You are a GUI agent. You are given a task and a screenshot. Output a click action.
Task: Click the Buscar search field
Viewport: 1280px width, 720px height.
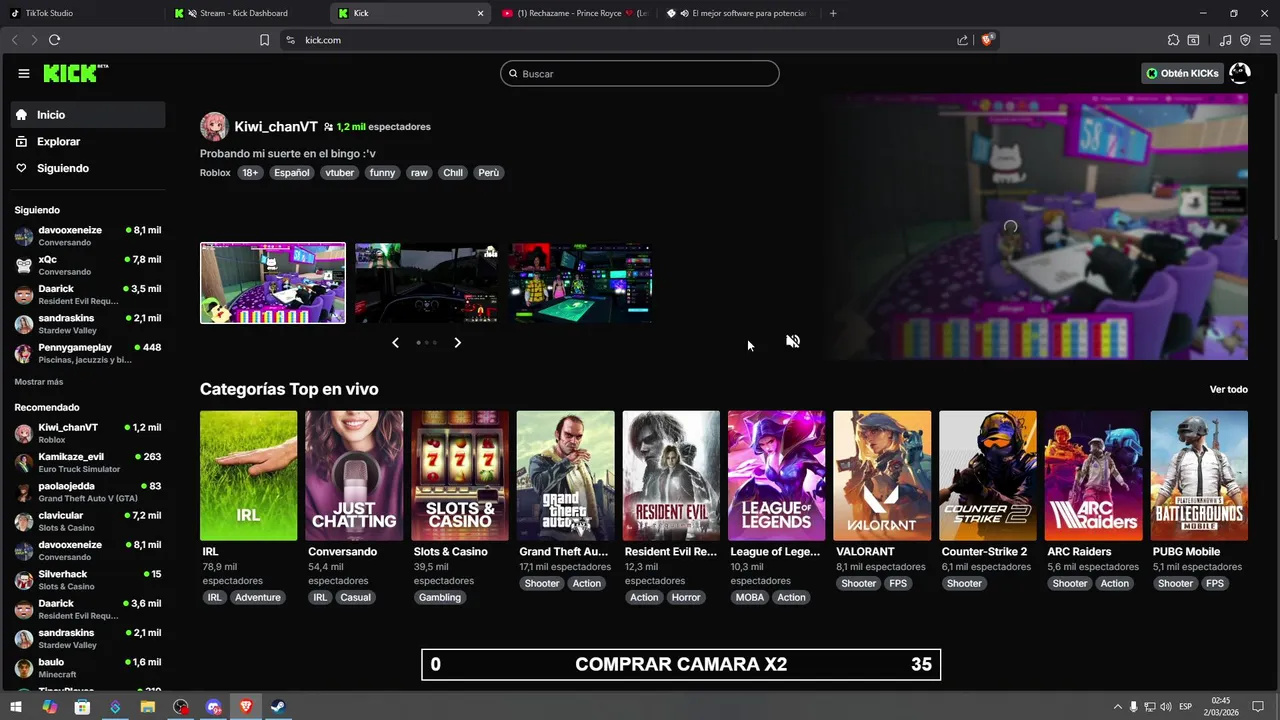pos(640,73)
